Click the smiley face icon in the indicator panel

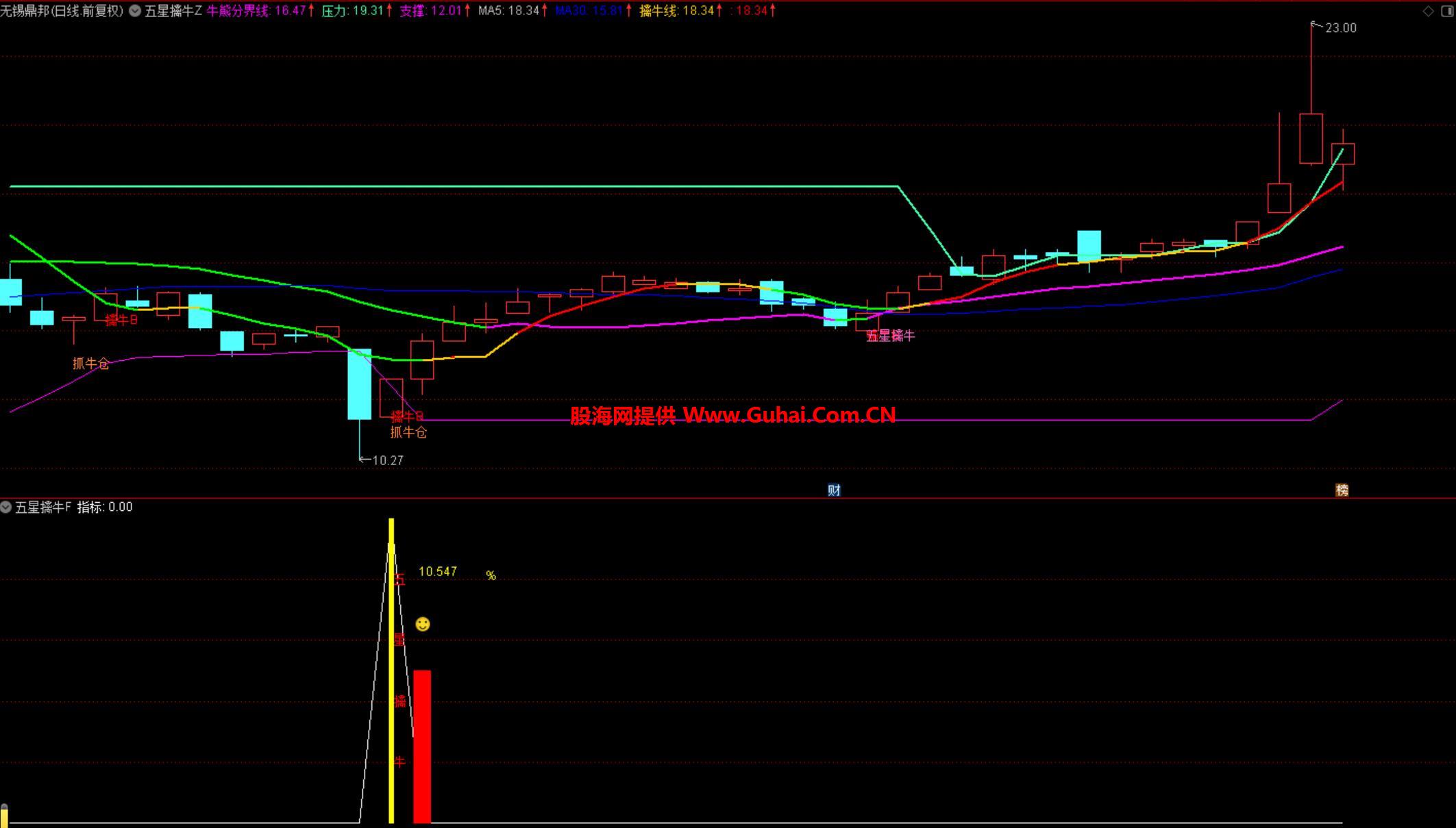[x=423, y=624]
